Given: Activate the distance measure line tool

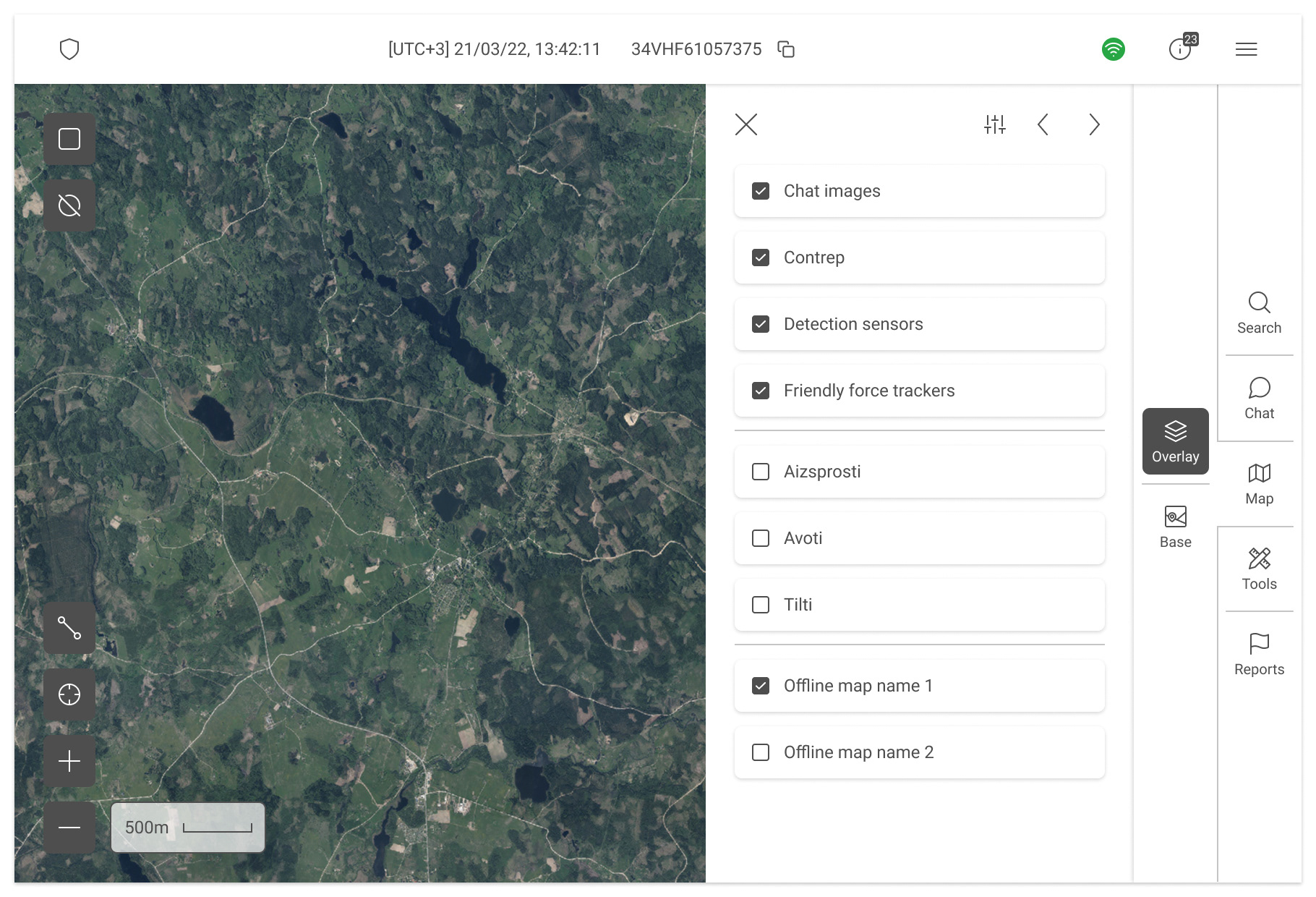Looking at the screenshot, I should 69,628.
